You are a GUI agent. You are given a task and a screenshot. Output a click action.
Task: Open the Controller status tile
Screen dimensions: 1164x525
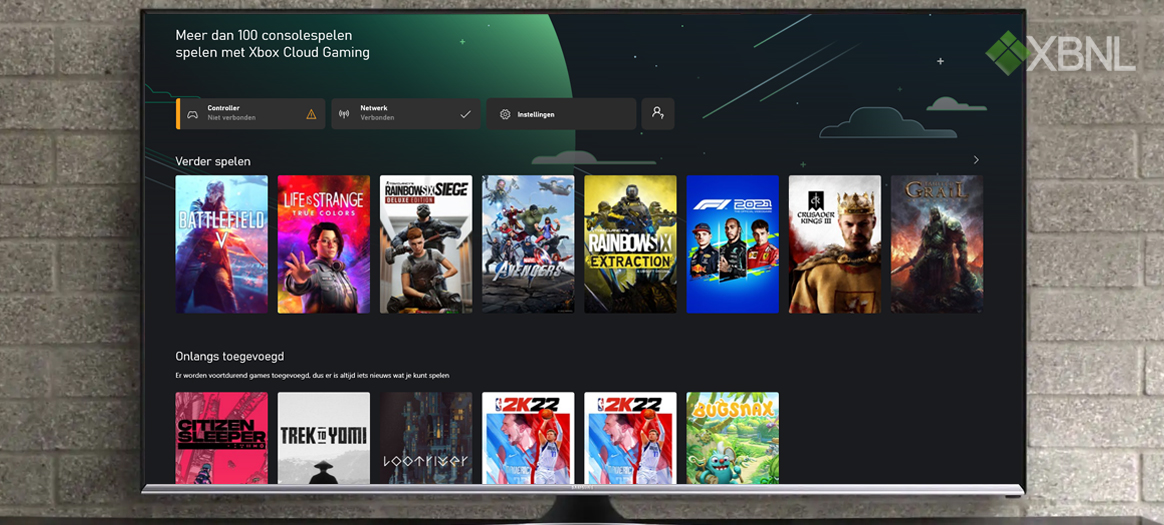pyautogui.click(x=250, y=114)
